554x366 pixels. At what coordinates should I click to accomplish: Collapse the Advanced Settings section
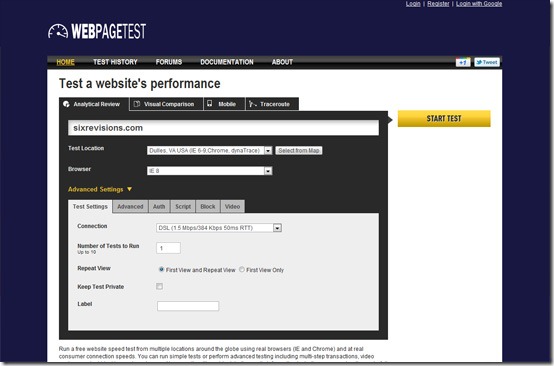point(100,189)
